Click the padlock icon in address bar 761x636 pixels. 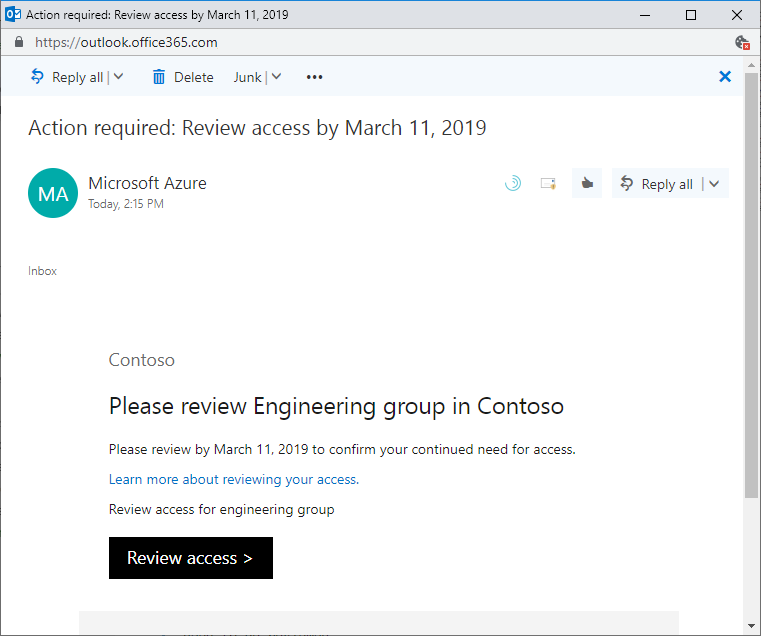[x=19, y=43]
